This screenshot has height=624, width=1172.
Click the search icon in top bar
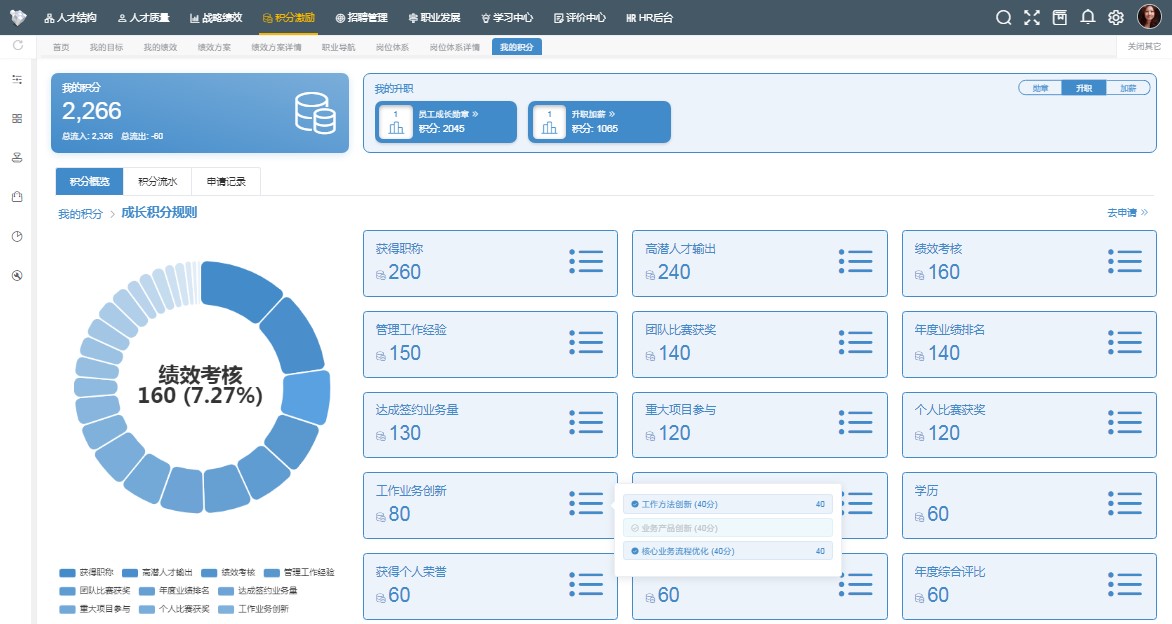pos(1004,17)
